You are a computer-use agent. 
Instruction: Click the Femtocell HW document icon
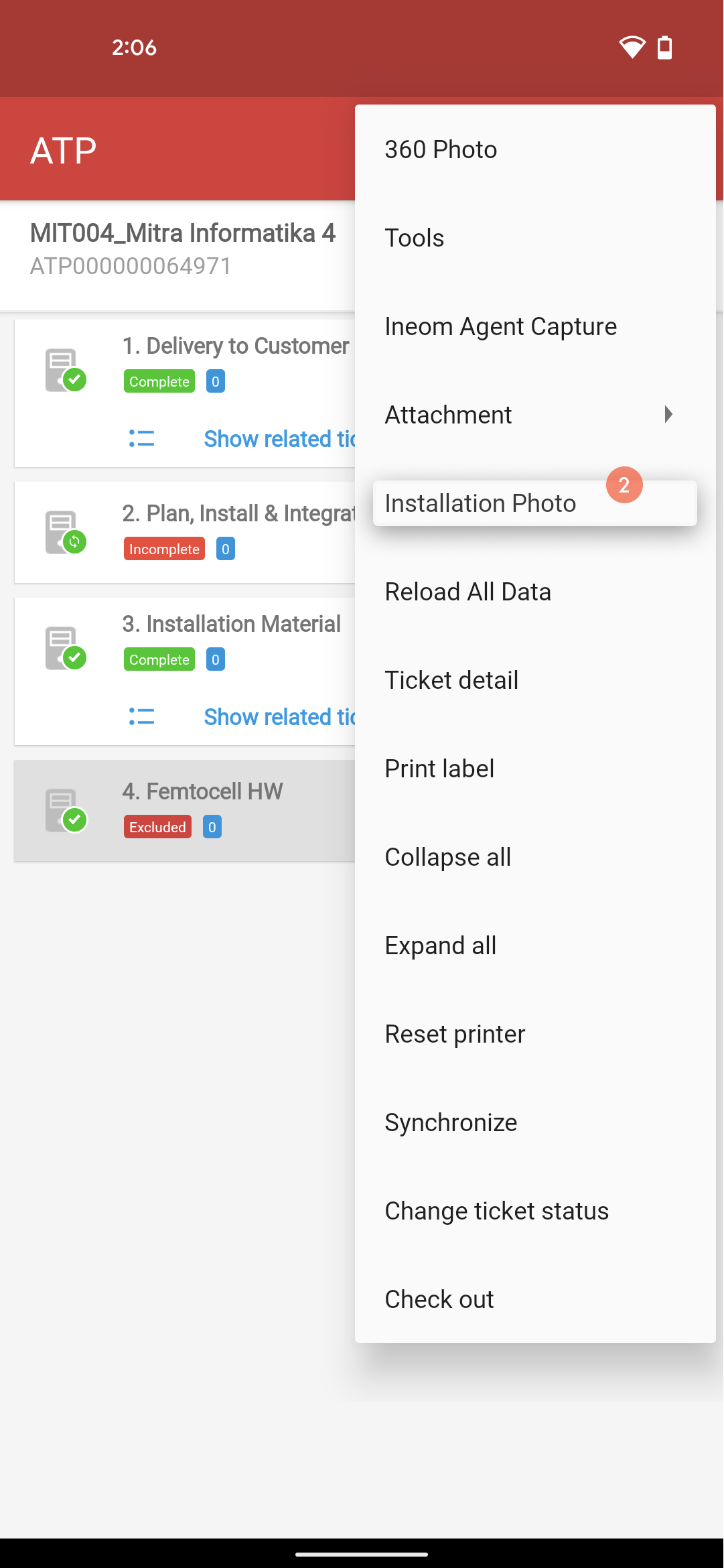65,810
